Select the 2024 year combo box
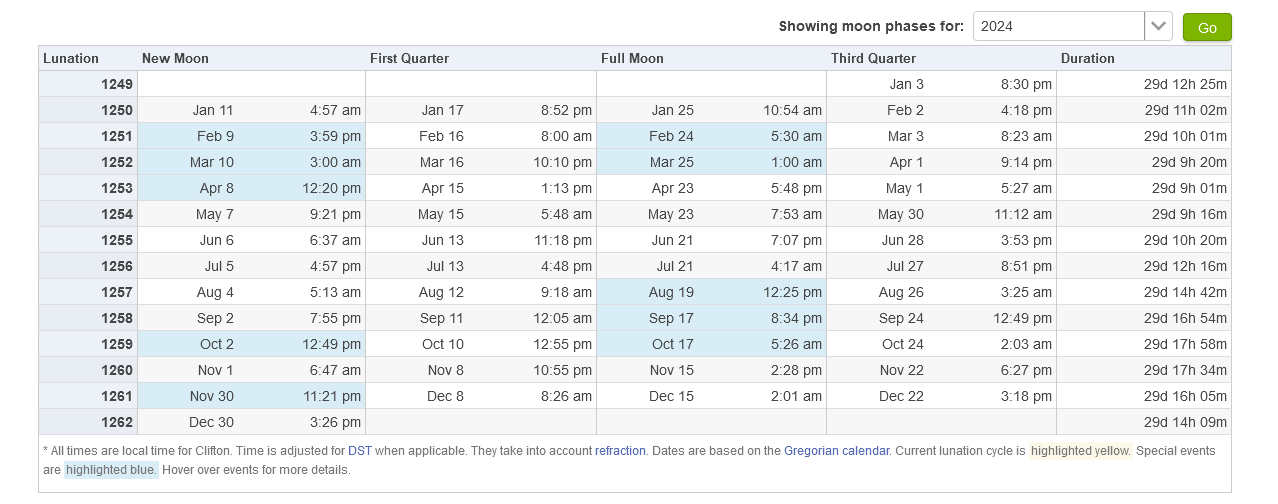 click(x=1072, y=26)
